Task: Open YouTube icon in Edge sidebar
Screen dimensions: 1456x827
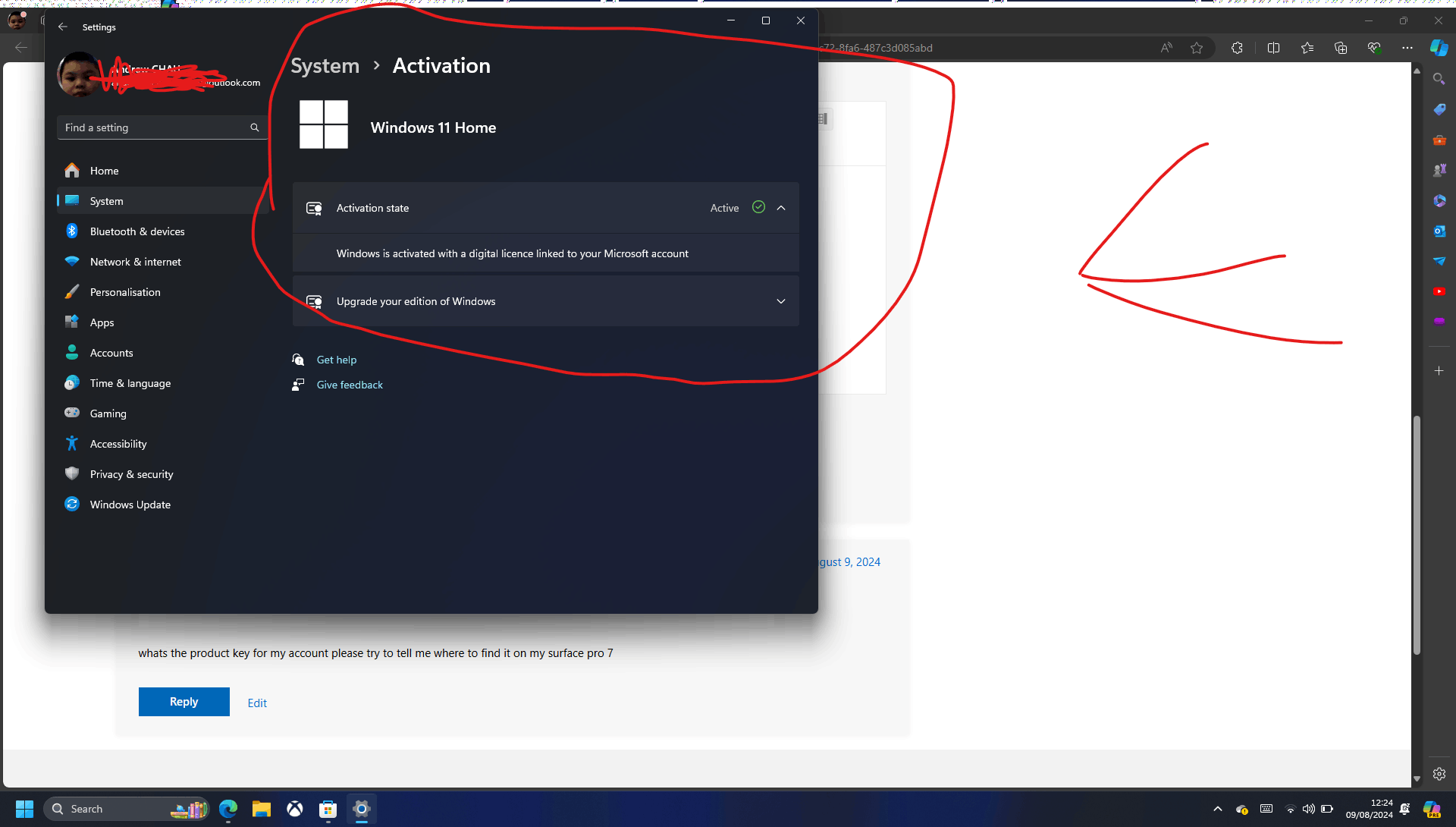Action: [x=1439, y=291]
